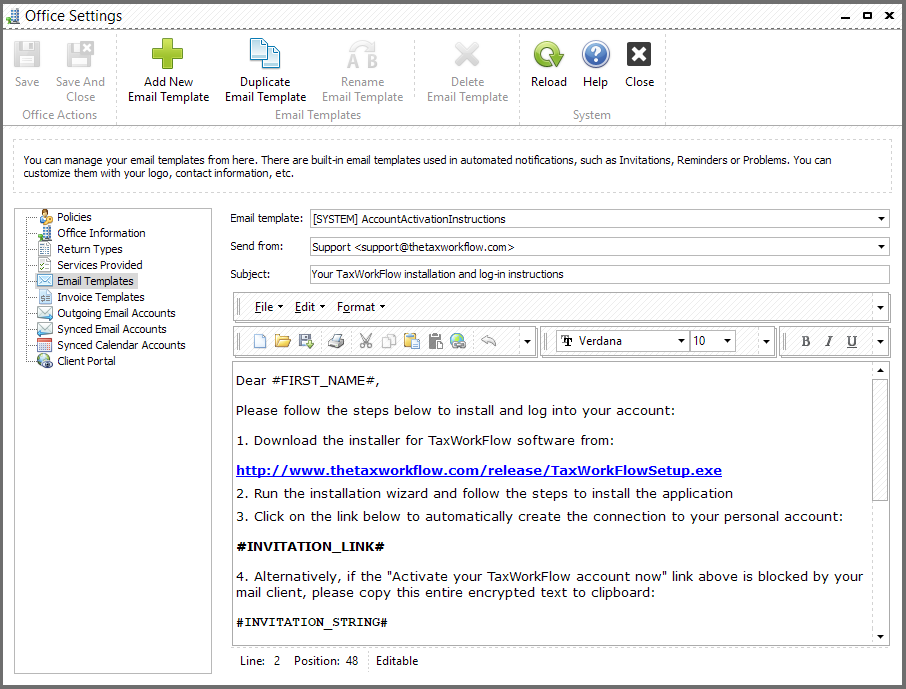Viewport: 906px width, 689px height.
Task: Click the Save And Close icon
Action: point(80,54)
